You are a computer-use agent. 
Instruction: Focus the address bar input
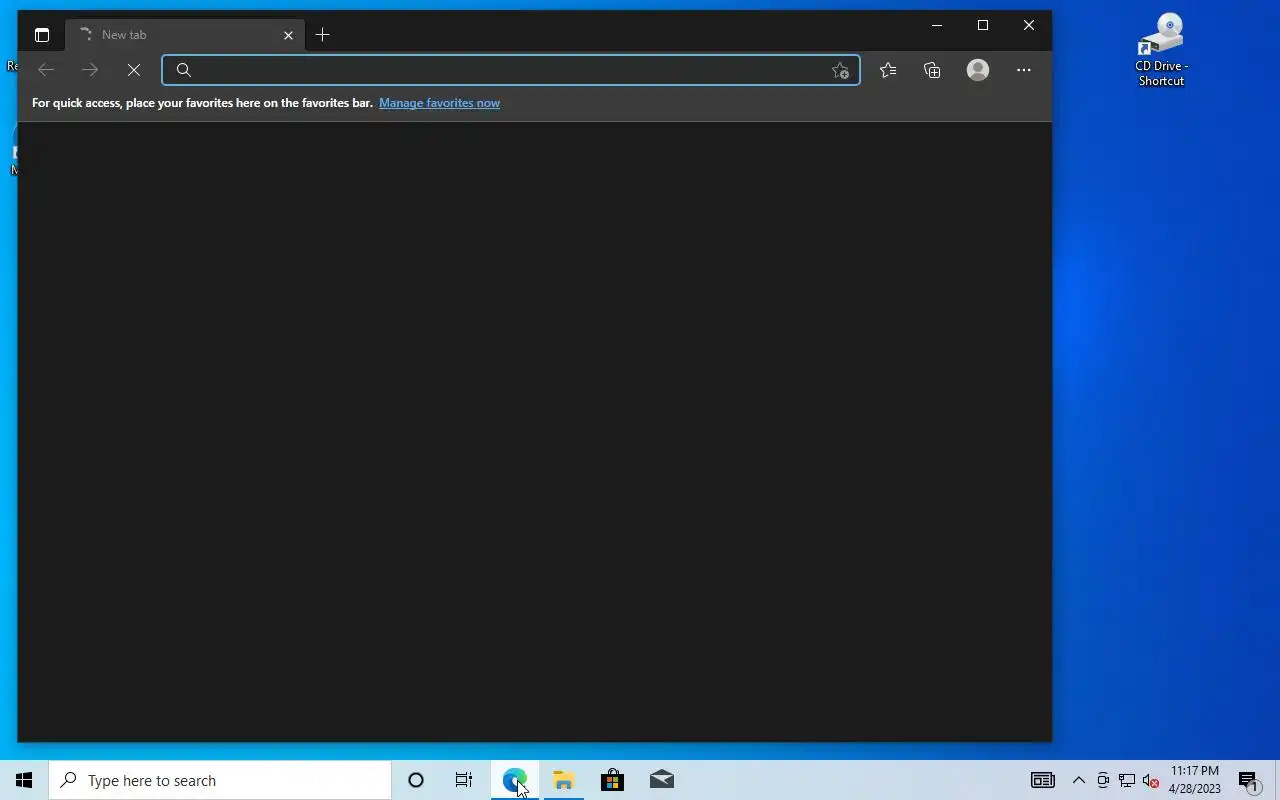click(x=511, y=70)
